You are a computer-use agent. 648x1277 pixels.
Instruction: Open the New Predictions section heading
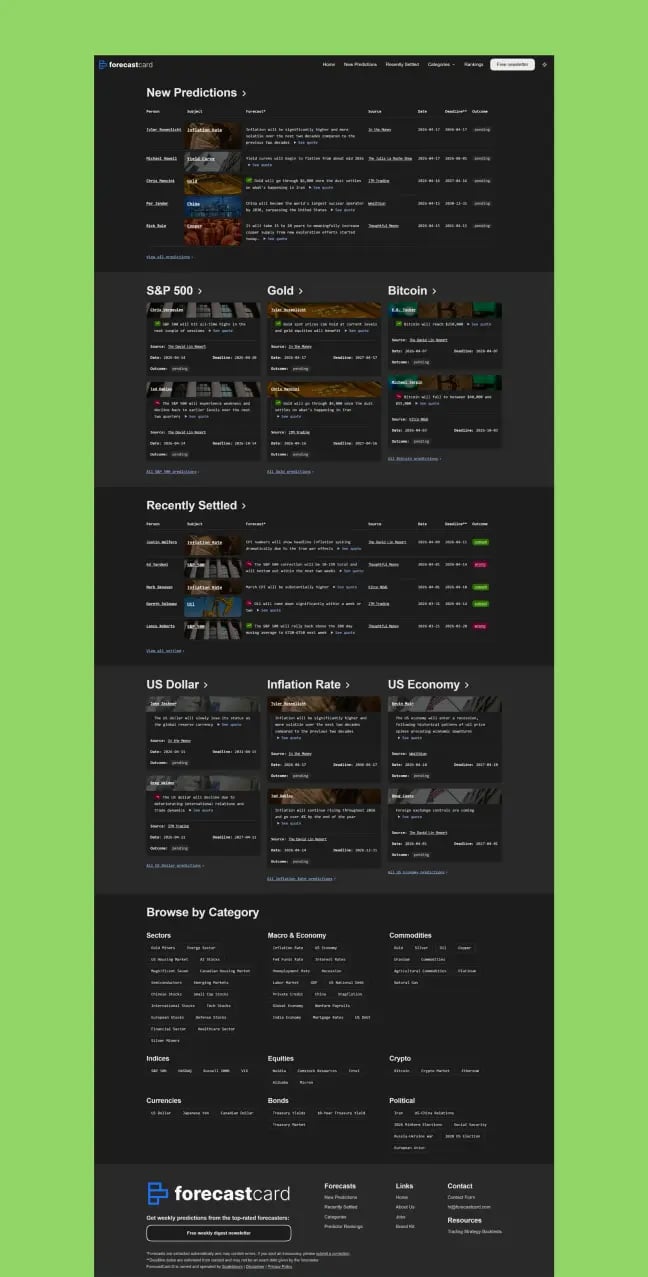[x=196, y=92]
